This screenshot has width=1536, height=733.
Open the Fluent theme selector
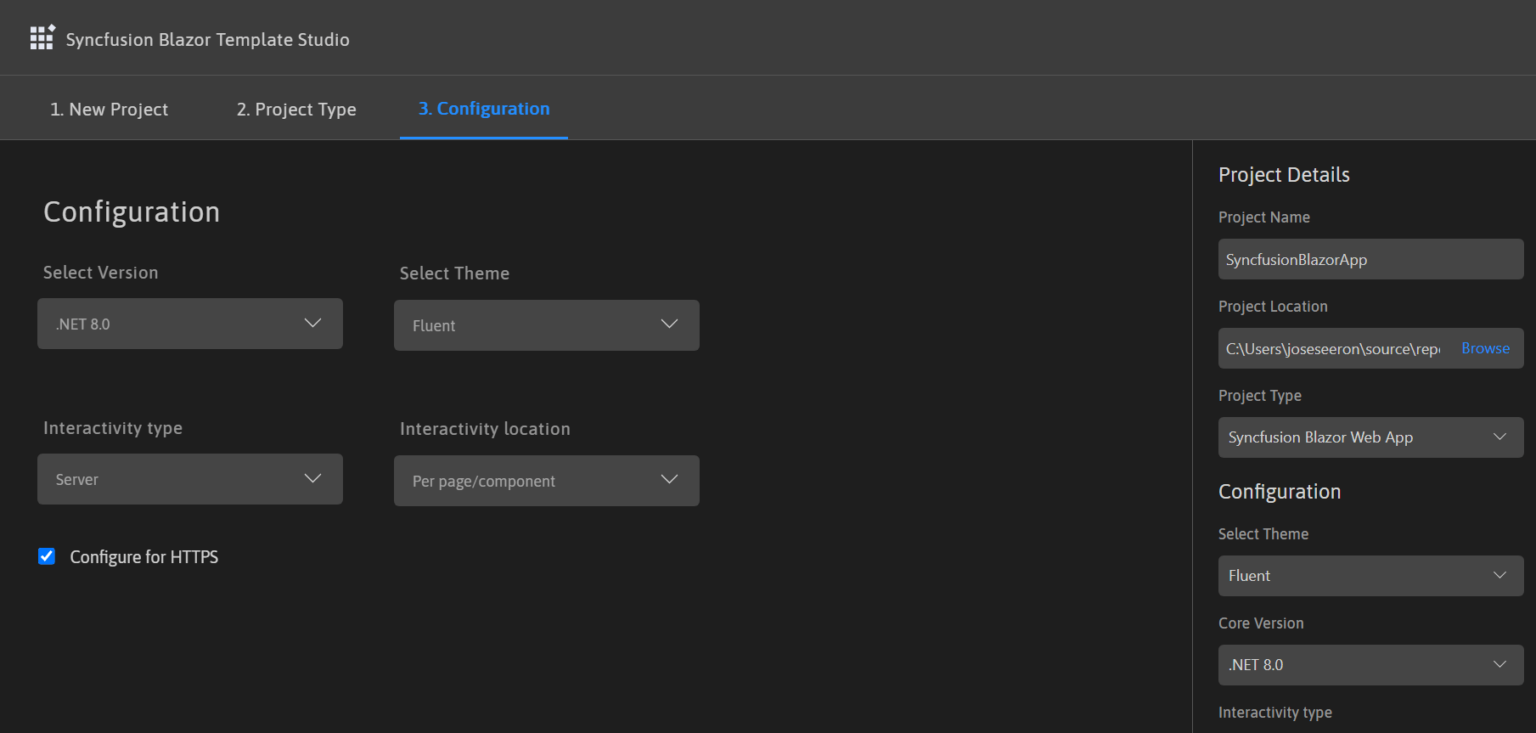pyautogui.click(x=546, y=325)
